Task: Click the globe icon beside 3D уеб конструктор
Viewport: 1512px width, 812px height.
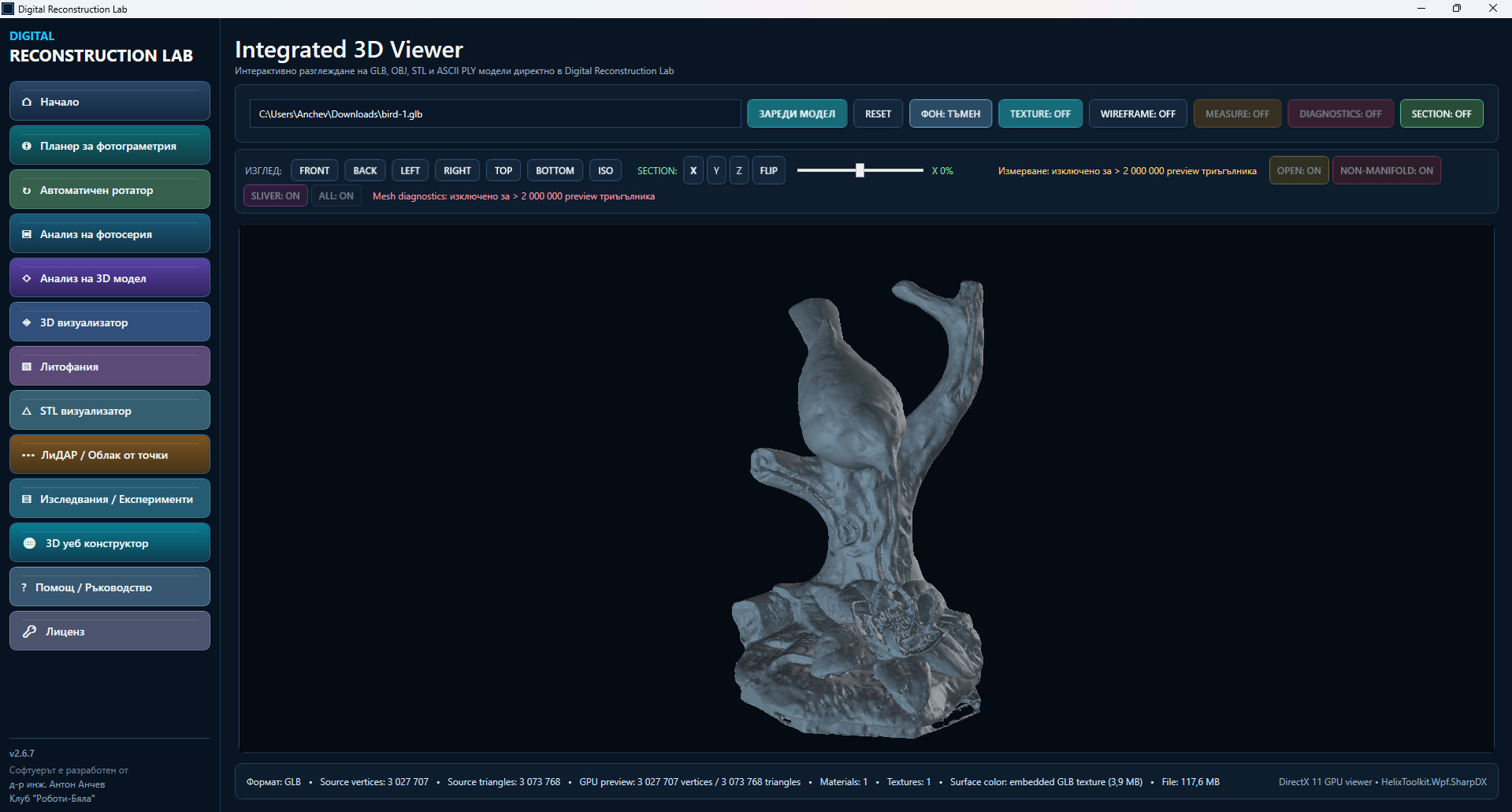Action: point(30,543)
